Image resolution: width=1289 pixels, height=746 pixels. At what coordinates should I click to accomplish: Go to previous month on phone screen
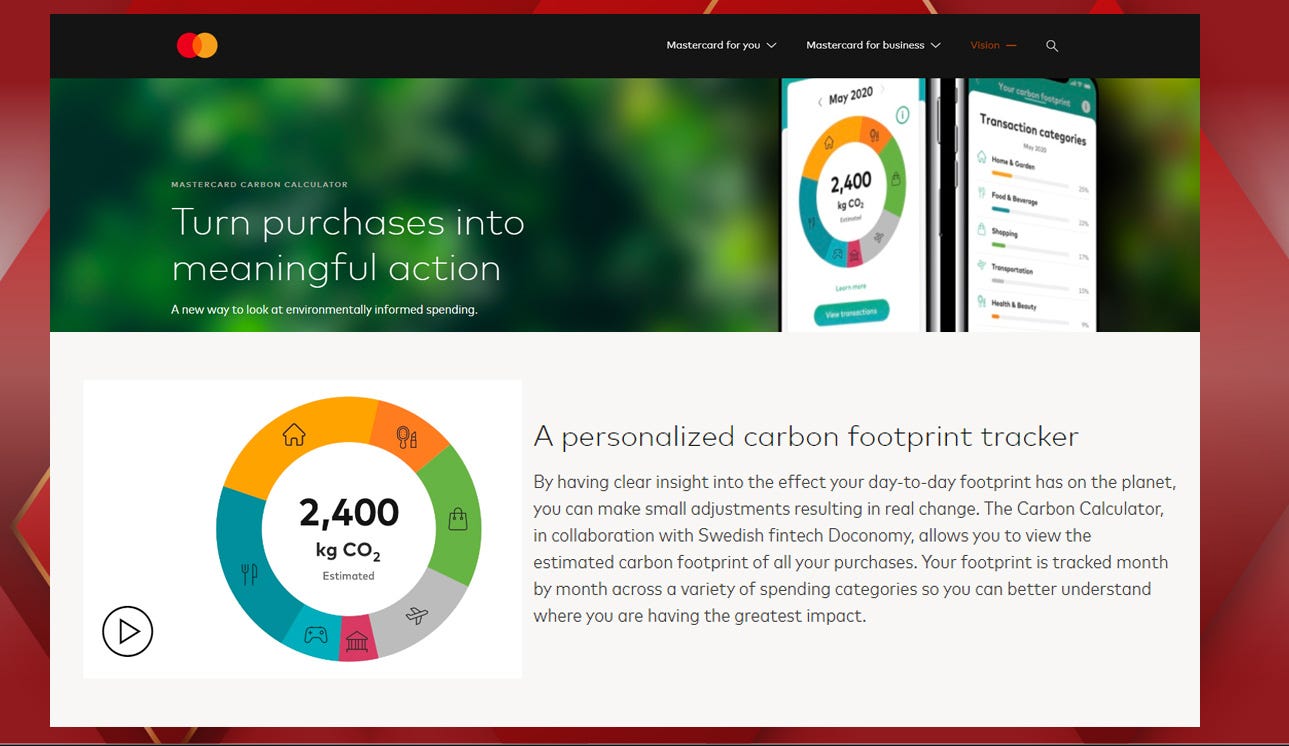click(x=820, y=102)
